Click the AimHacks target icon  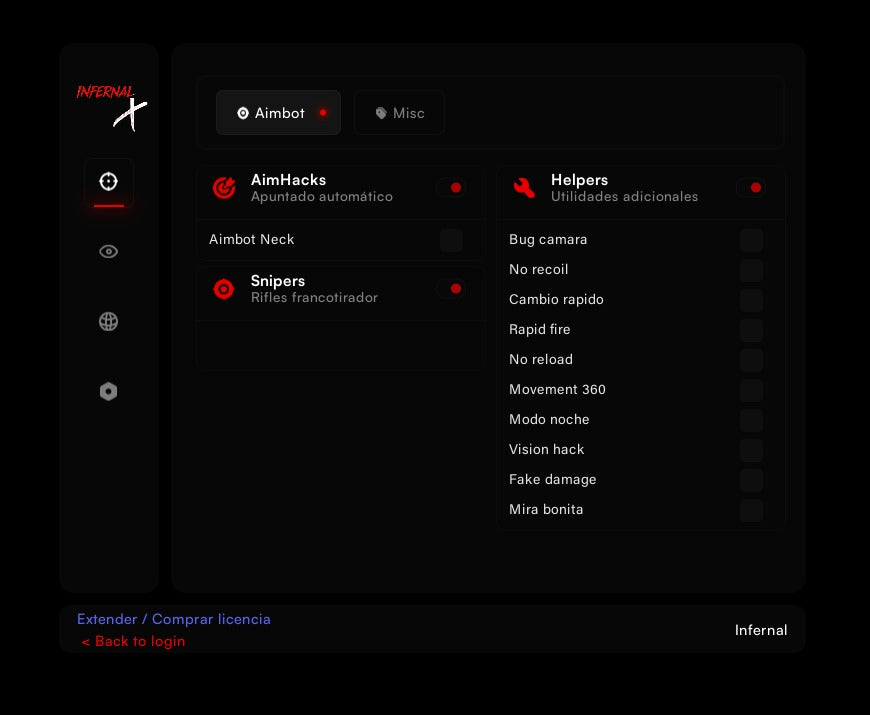[x=224, y=188]
